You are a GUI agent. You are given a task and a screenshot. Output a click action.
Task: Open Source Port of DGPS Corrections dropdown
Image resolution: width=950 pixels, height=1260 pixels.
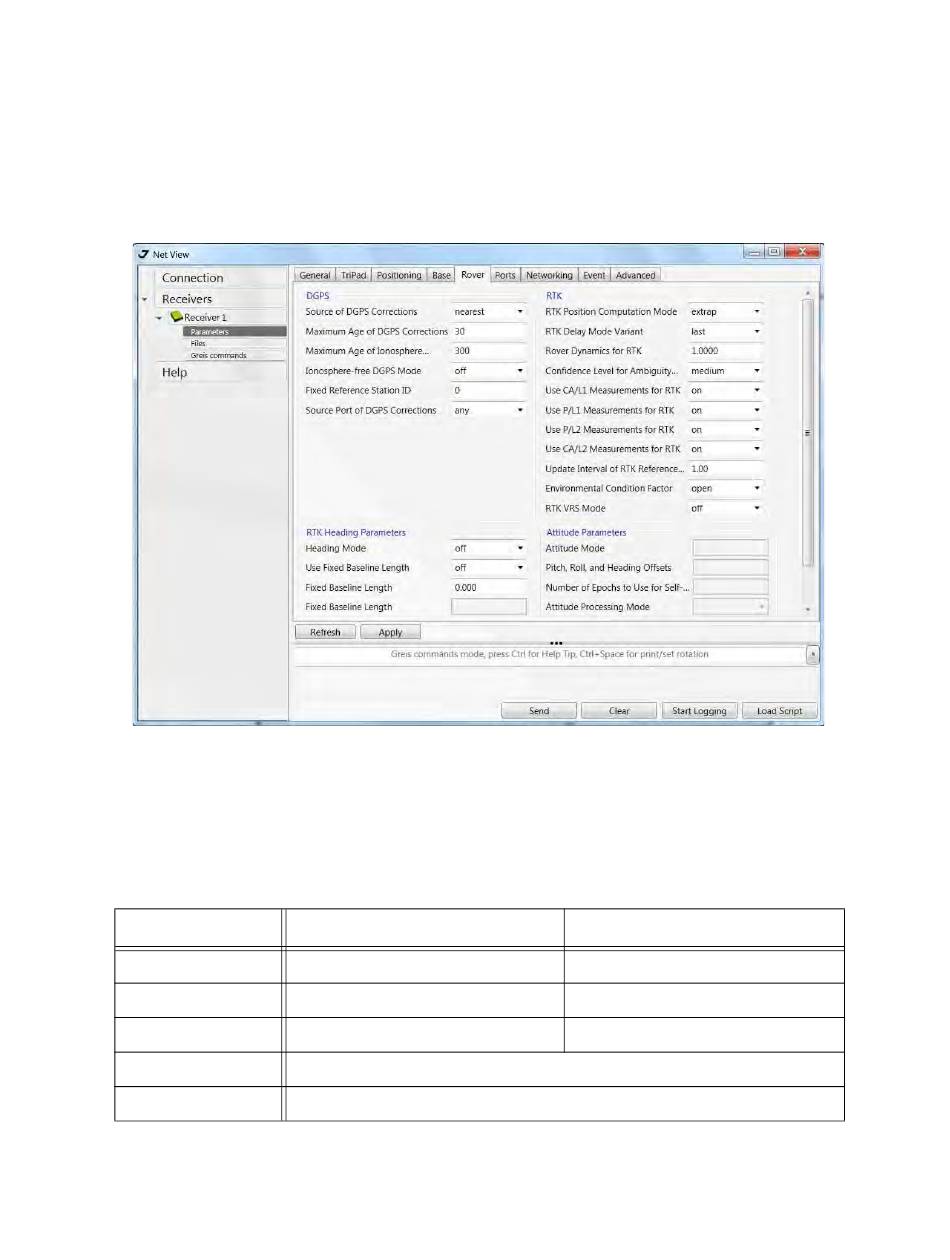coord(520,410)
